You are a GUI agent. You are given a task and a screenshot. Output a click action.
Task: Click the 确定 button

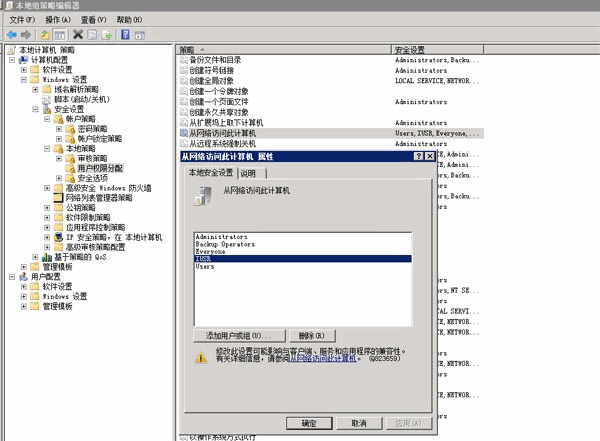click(x=309, y=423)
